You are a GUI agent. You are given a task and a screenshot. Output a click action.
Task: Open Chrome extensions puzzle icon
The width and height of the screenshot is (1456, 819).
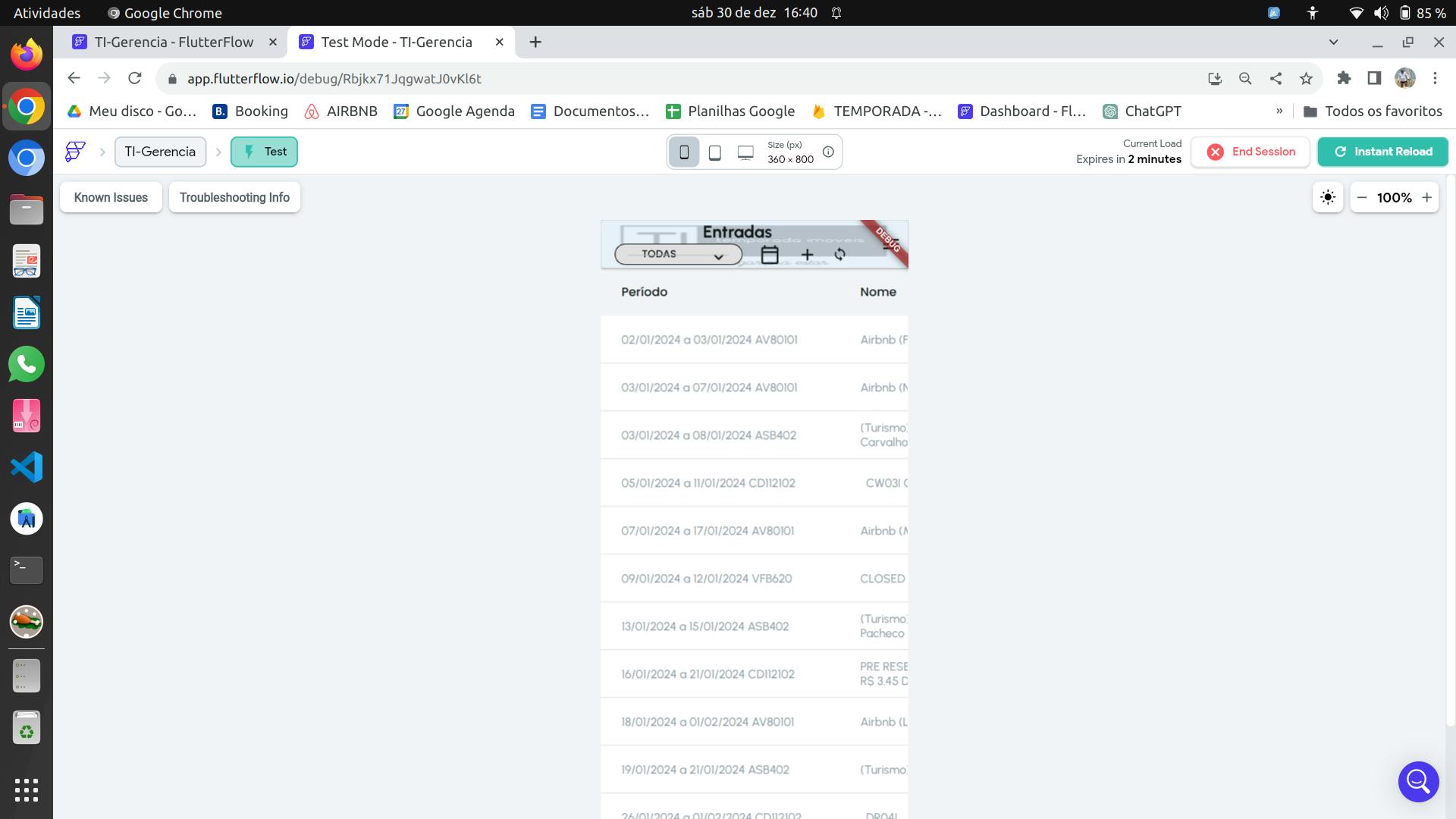[x=1344, y=78]
